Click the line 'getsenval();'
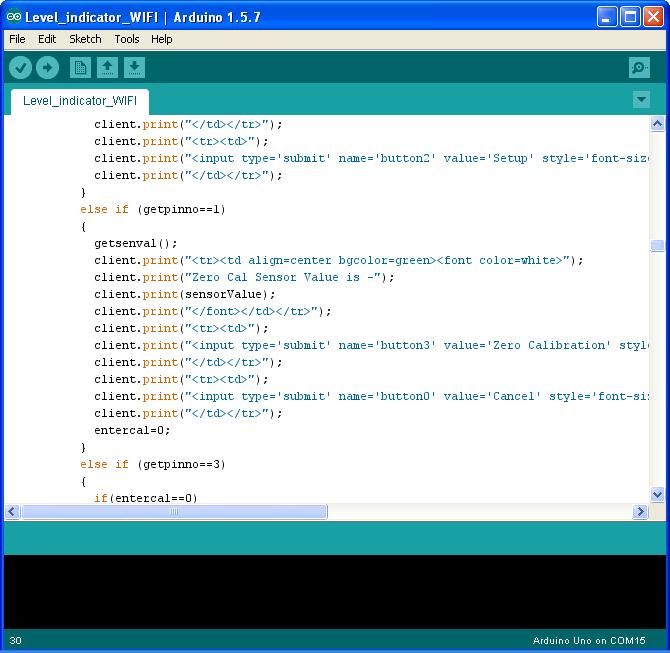 135,244
